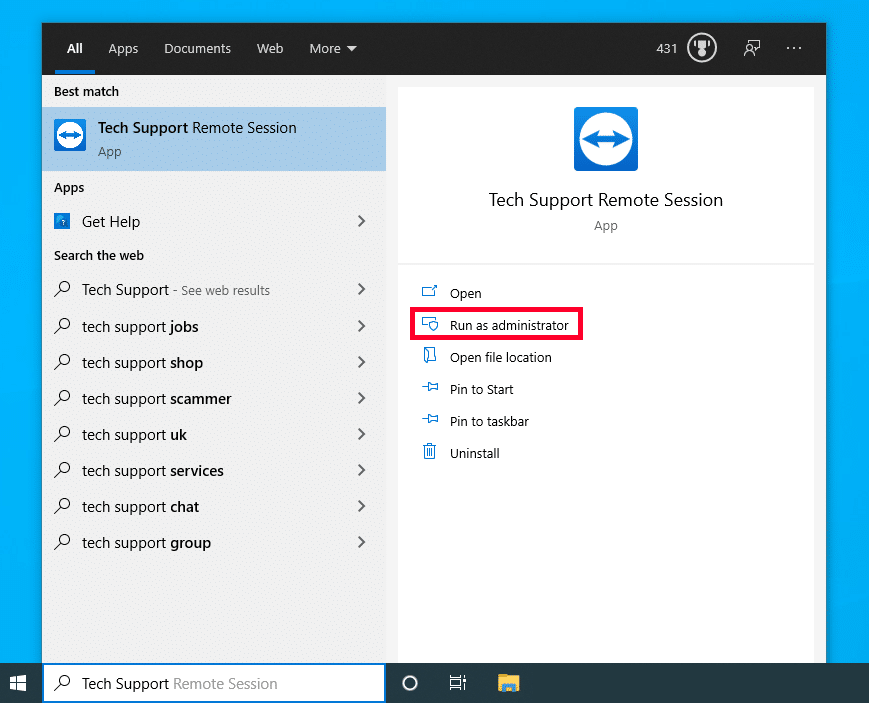Expand the tech support scammer suggestion arrow
This screenshot has height=703, width=869.
click(362, 398)
